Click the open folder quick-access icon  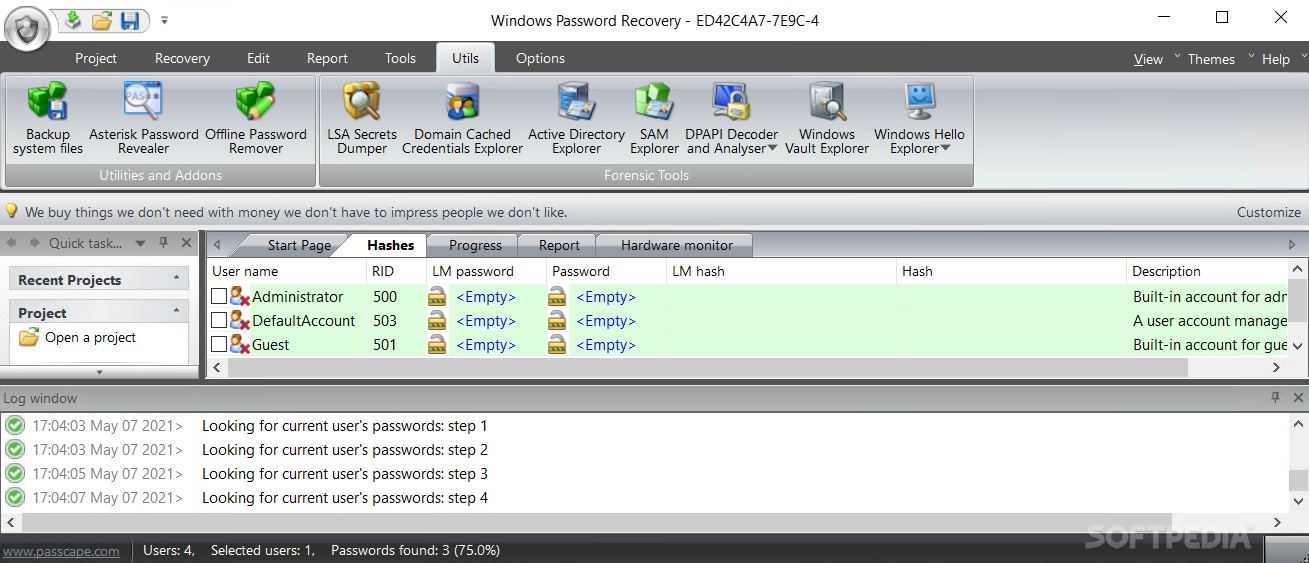(x=102, y=20)
